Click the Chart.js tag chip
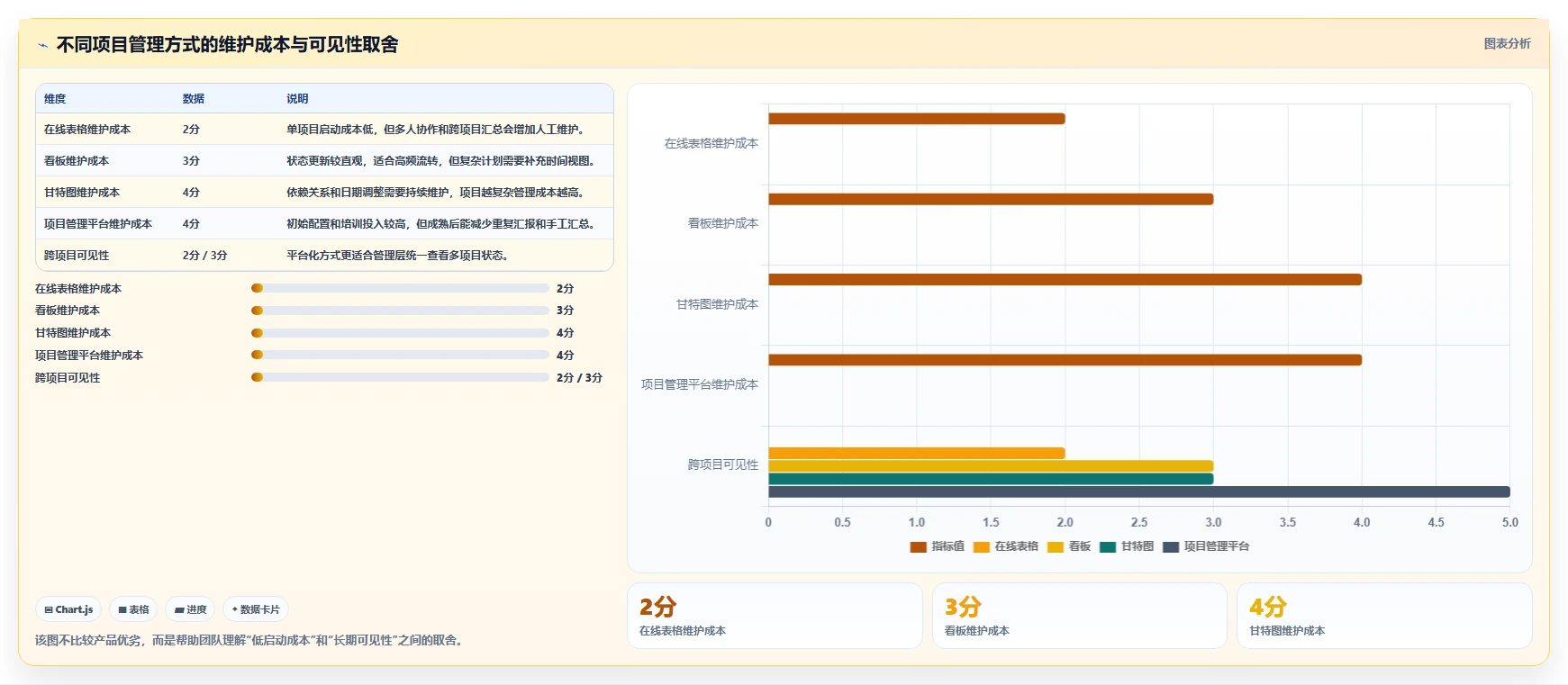The width and height of the screenshot is (1568, 685). (x=68, y=609)
